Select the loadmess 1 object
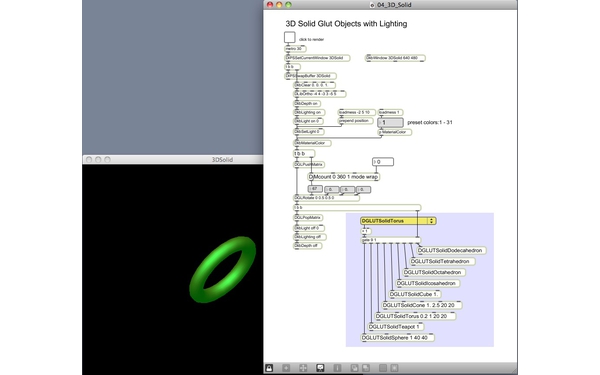The image size is (600, 375). [x=390, y=112]
